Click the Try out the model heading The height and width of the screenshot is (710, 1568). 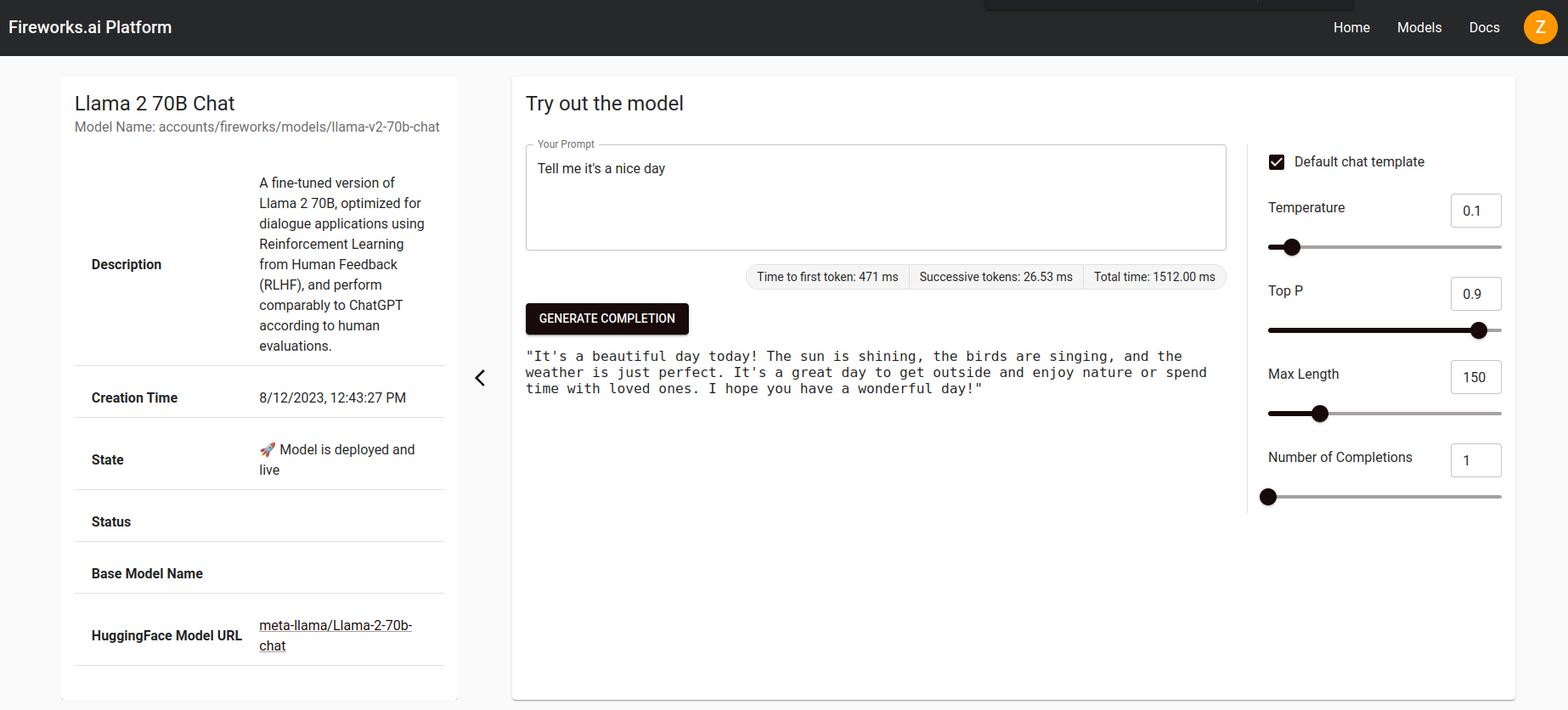pyautogui.click(x=604, y=104)
